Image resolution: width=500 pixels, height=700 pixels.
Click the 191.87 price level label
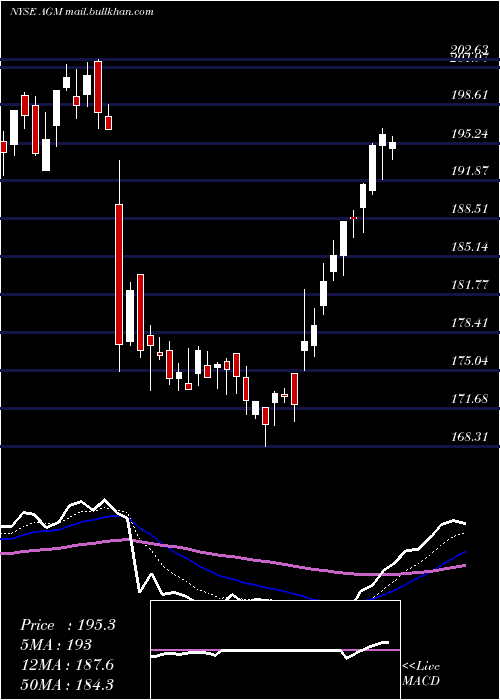[470, 171]
